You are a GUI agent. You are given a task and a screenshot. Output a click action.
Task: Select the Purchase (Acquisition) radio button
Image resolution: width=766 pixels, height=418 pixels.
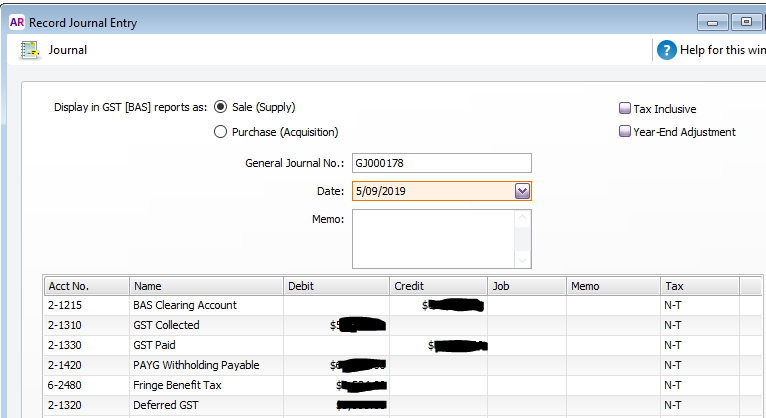(221, 132)
